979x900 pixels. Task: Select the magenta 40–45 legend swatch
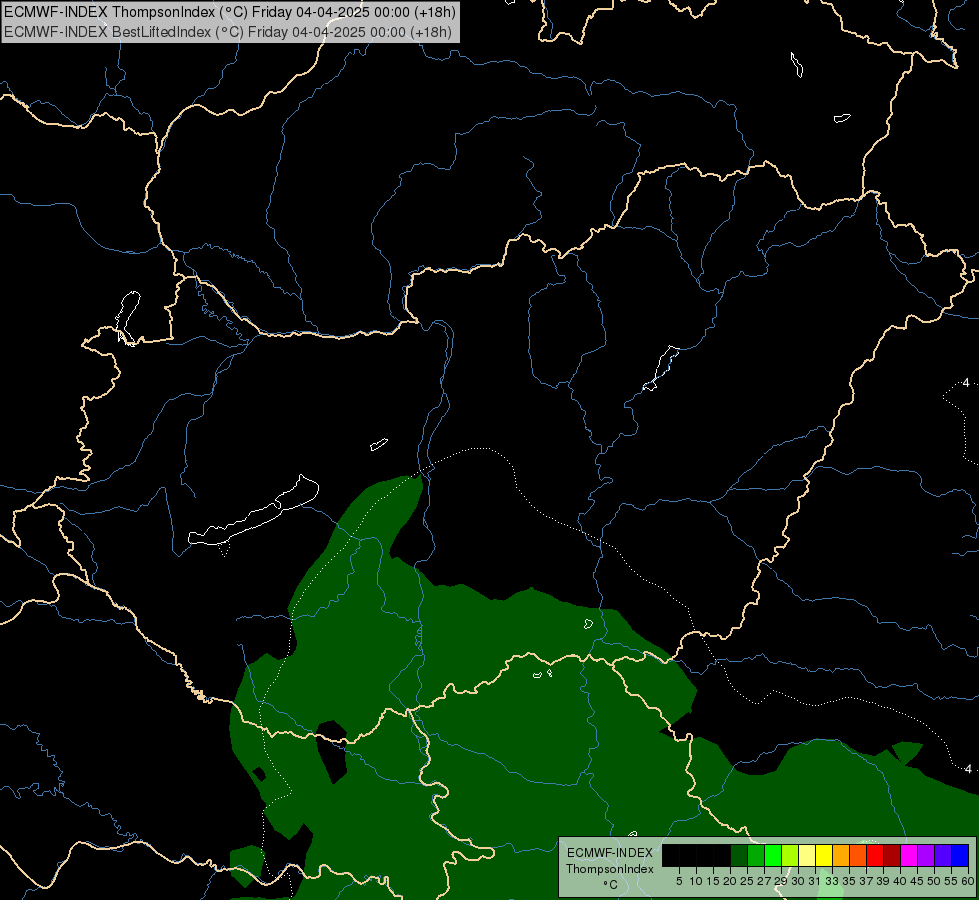coord(909,855)
